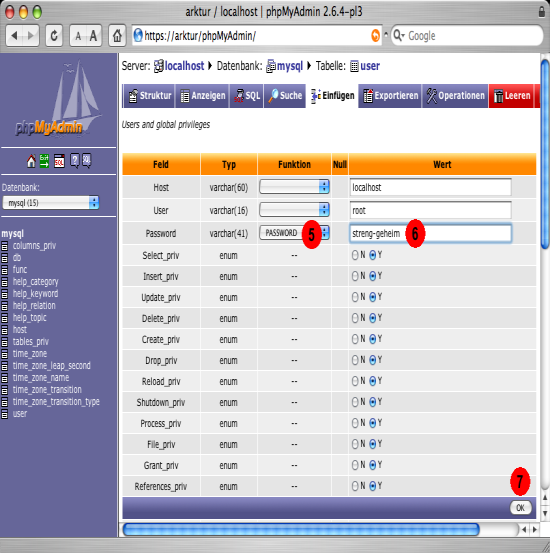Click the lock icon in the title bar
Screen dimensions: 550x553
[542, 12]
